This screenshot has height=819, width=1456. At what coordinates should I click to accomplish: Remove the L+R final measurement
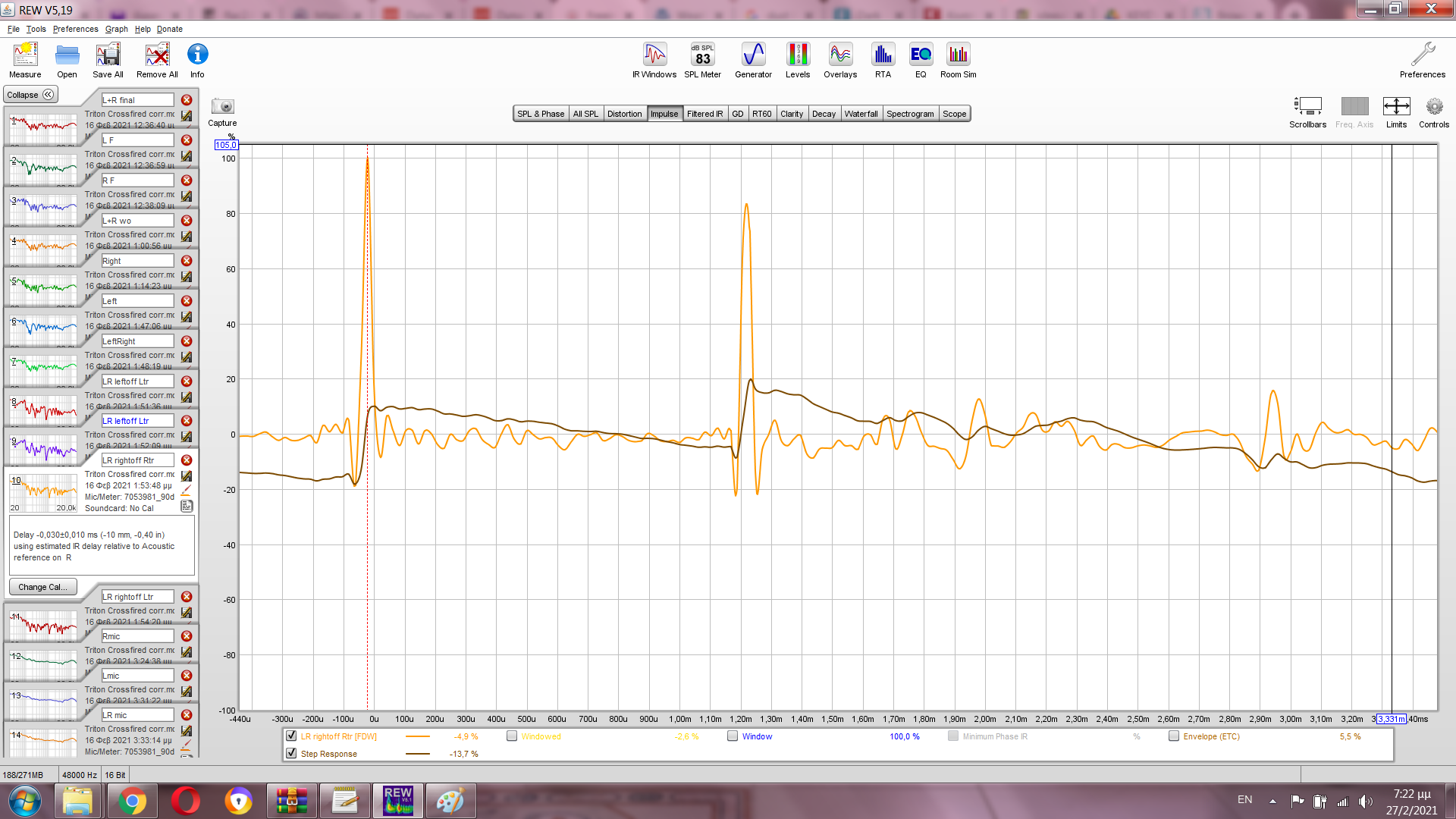187,100
